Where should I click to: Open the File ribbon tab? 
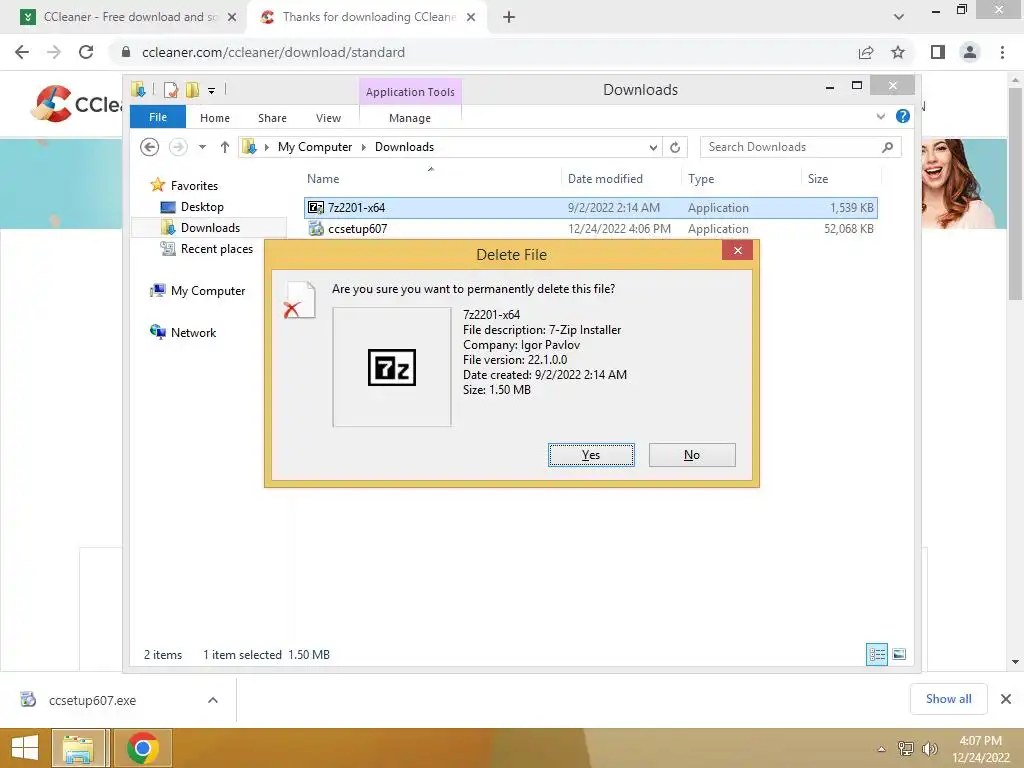click(x=158, y=117)
